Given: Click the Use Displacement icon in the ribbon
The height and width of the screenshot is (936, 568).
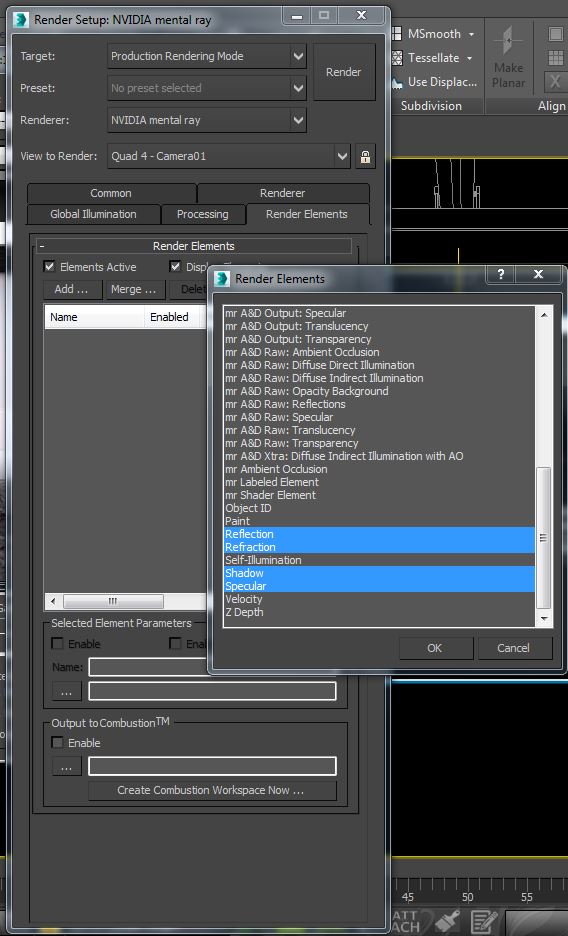Looking at the screenshot, I should click(397, 82).
